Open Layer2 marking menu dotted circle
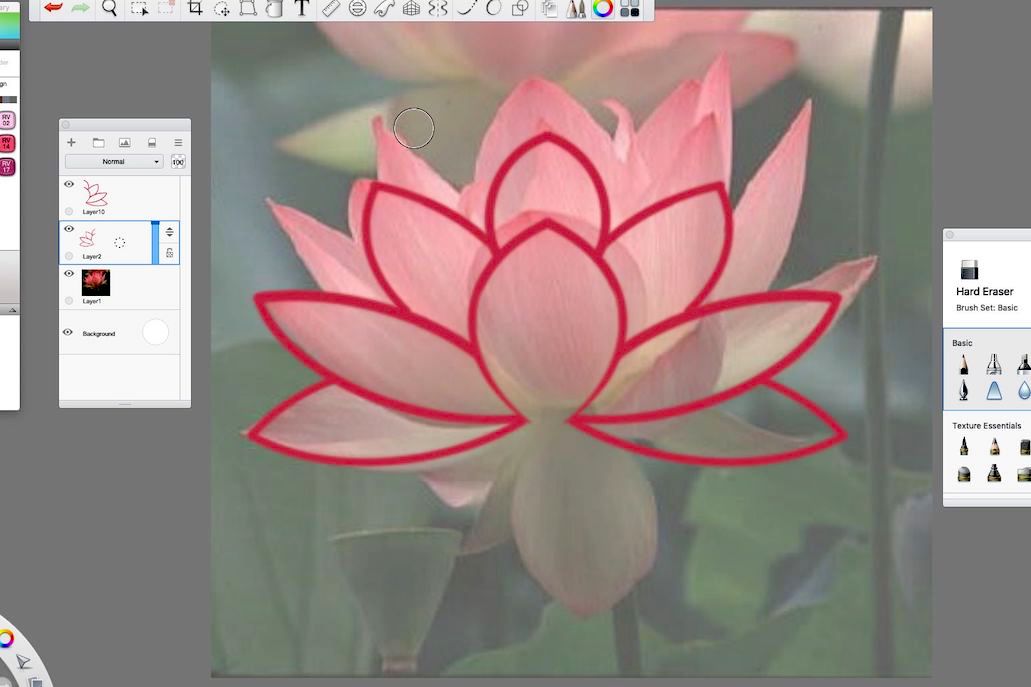This screenshot has height=687, width=1031. point(120,243)
